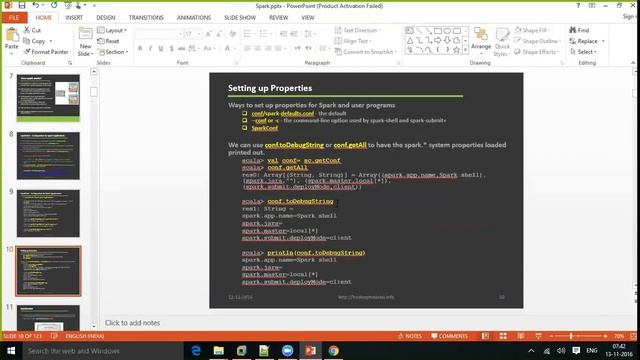
Task: Open Google Chrome from taskbar
Action: [333, 351]
